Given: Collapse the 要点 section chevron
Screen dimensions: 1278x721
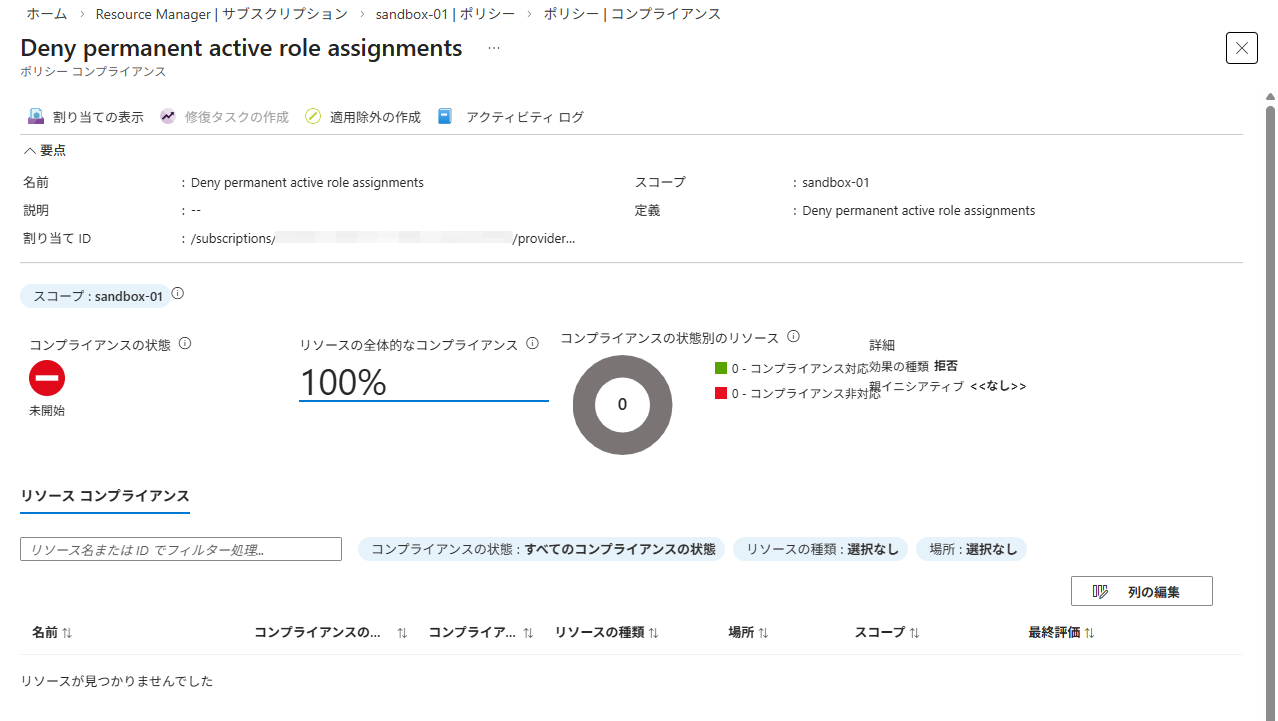Looking at the screenshot, I should pyautogui.click(x=29, y=150).
